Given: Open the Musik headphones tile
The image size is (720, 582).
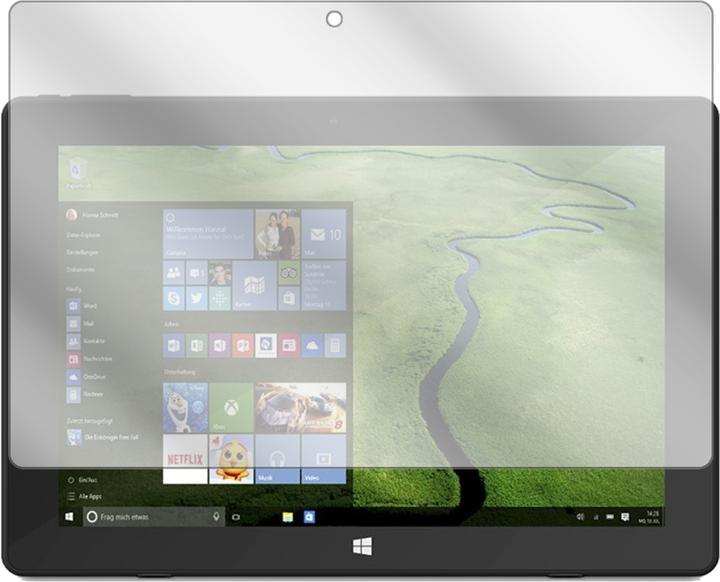Looking at the screenshot, I should pyautogui.click(x=277, y=459).
